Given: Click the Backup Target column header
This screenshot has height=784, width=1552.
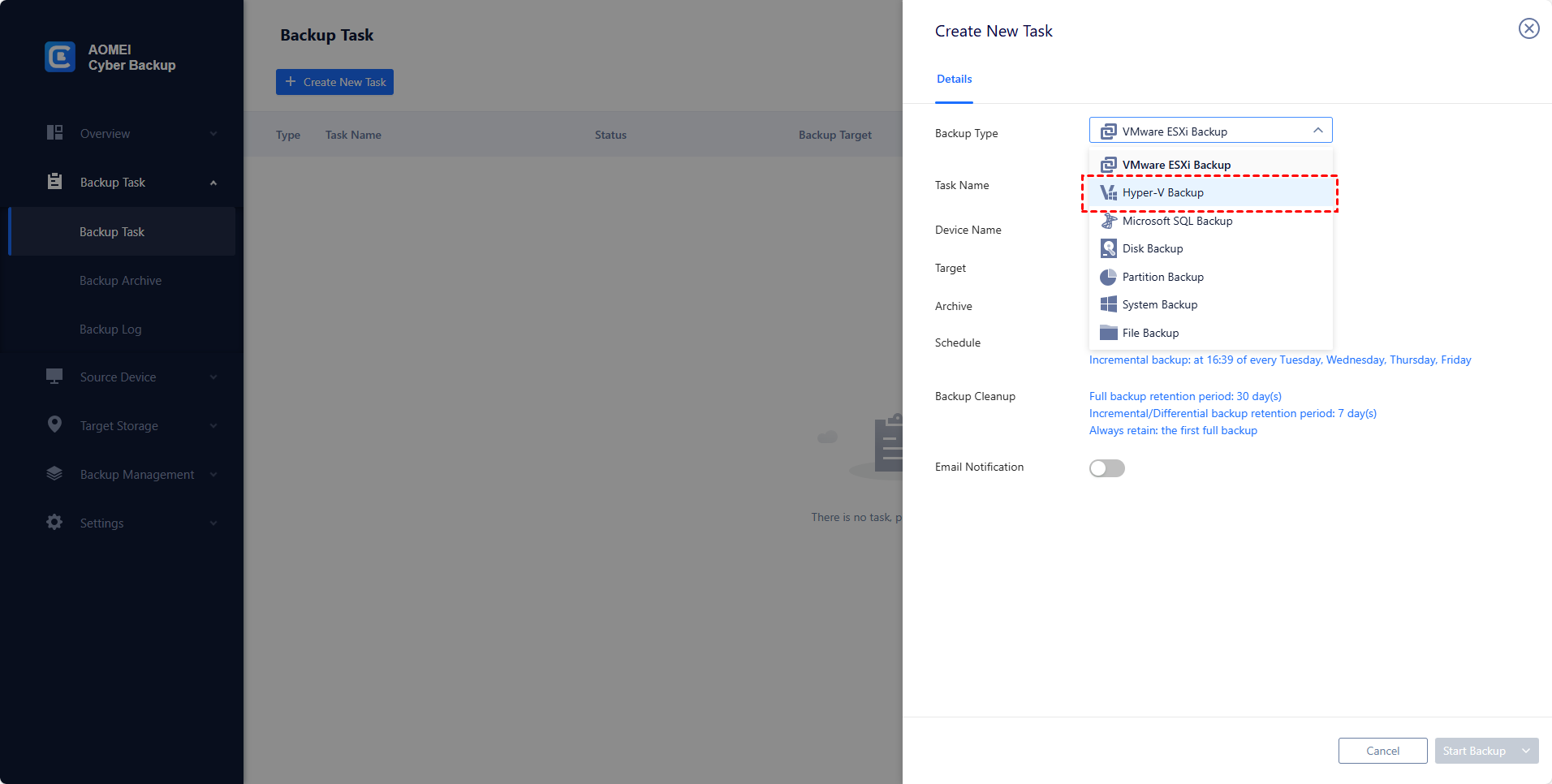Looking at the screenshot, I should pos(835,135).
